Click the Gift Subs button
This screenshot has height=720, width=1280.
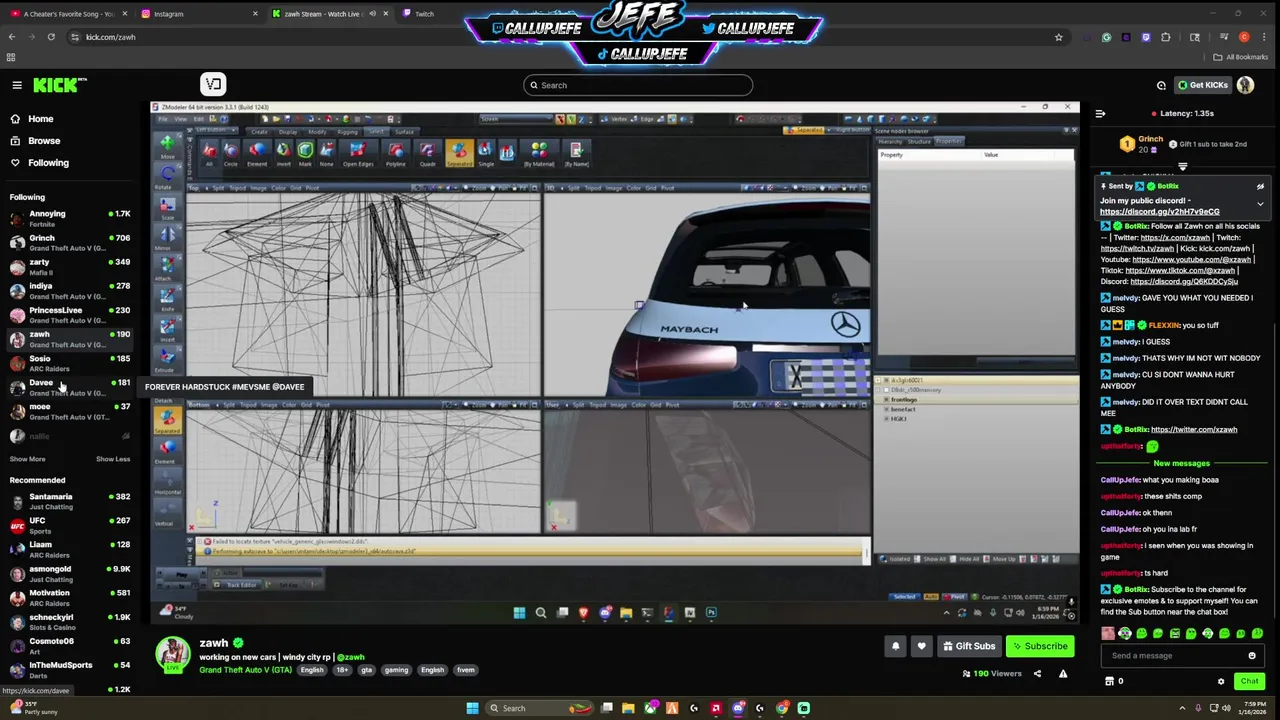point(969,646)
